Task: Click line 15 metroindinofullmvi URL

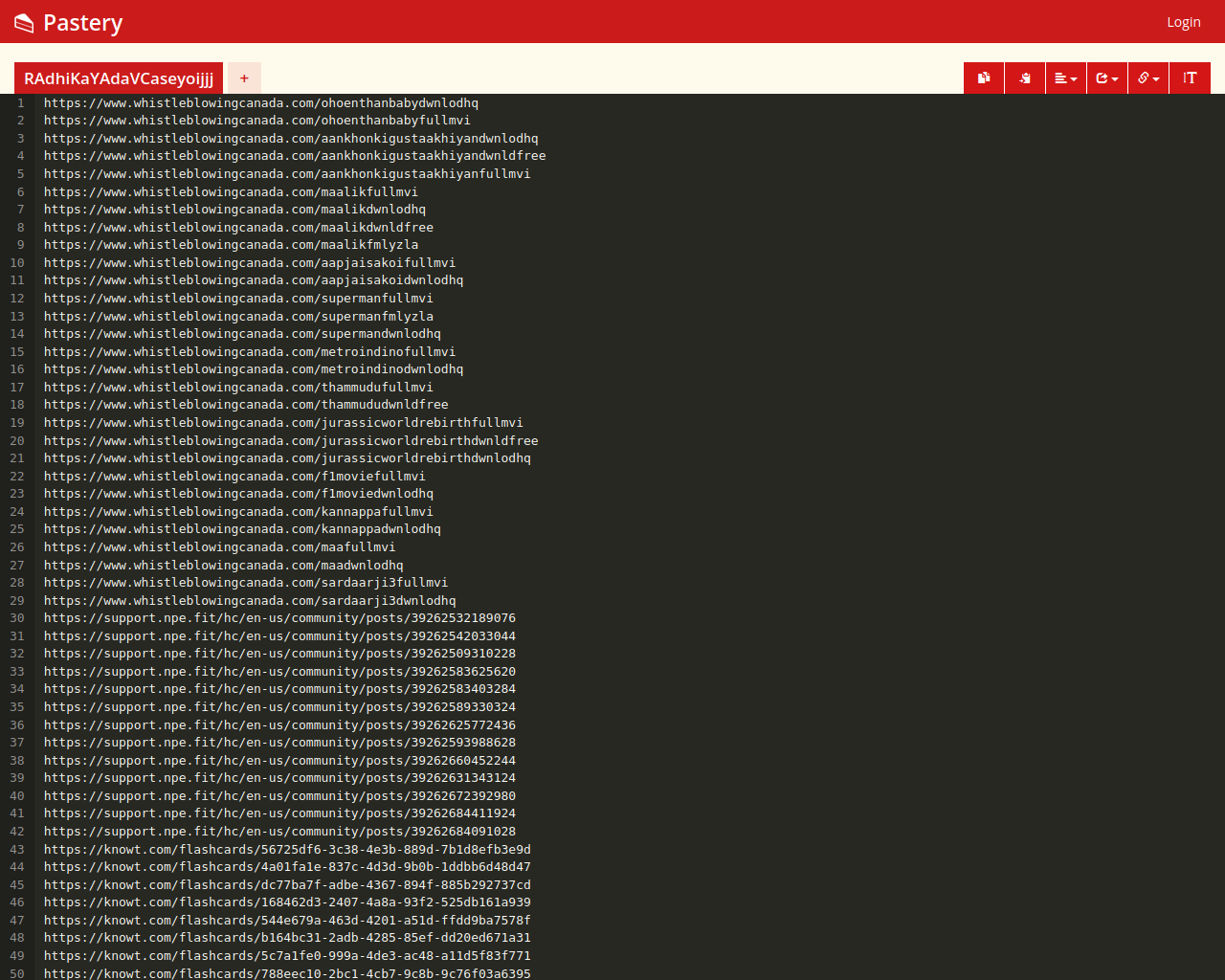Action: 250,352
